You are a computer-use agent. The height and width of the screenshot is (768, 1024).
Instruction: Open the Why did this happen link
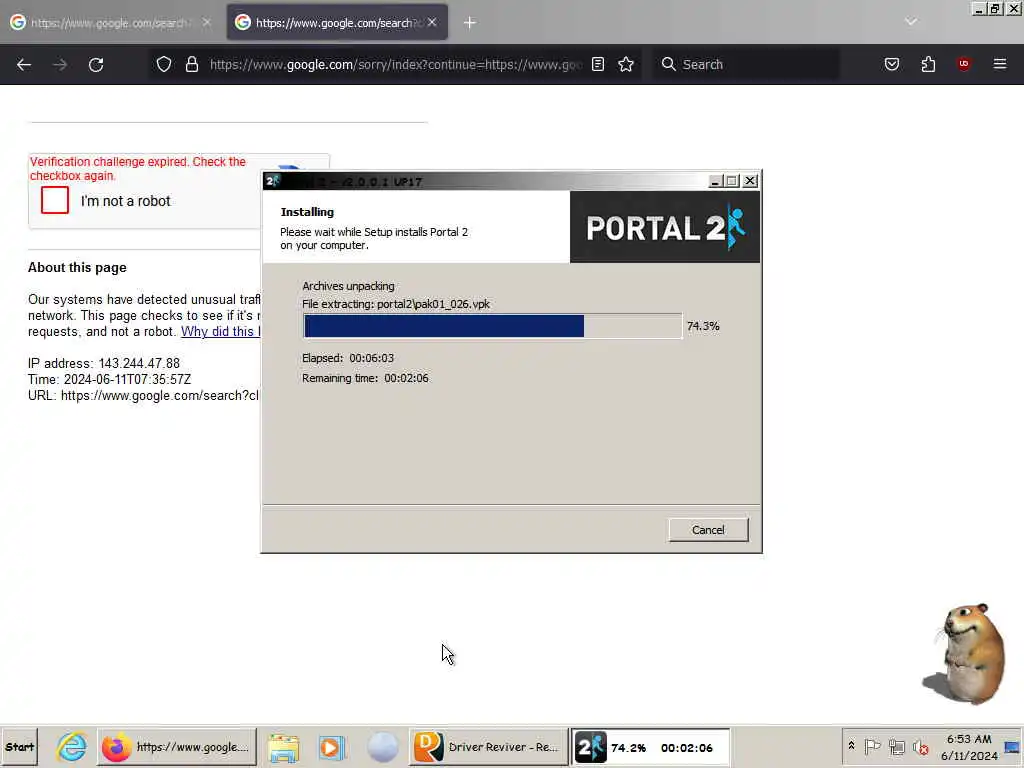pos(220,332)
